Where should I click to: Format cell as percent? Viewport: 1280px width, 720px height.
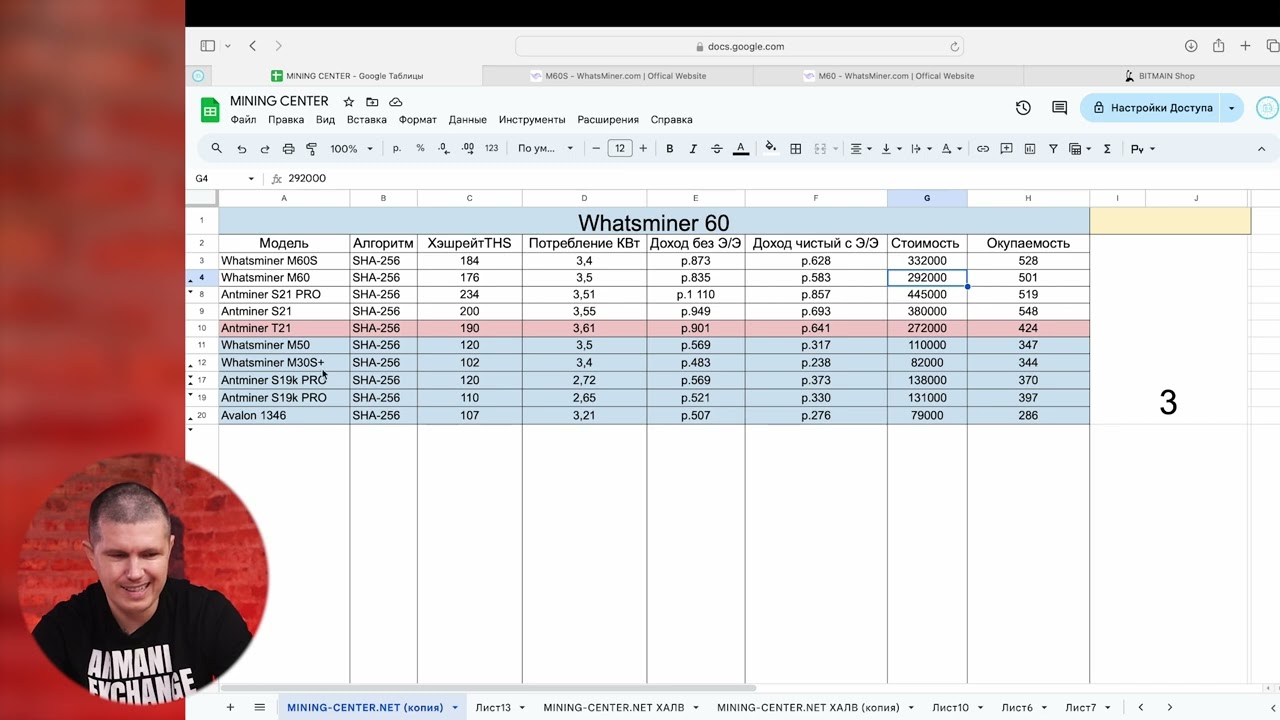[x=420, y=149]
